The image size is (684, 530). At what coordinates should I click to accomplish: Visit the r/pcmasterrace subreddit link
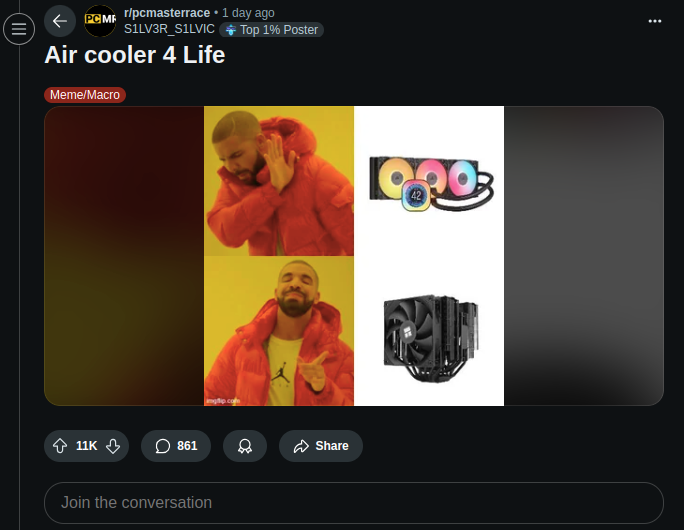(167, 13)
